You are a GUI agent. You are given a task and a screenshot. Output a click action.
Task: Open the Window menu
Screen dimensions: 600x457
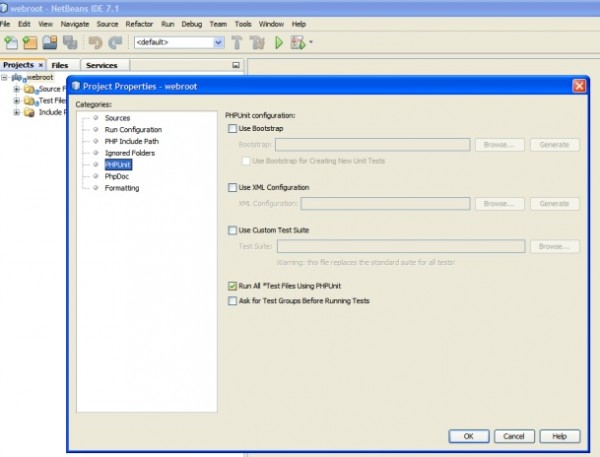271,24
